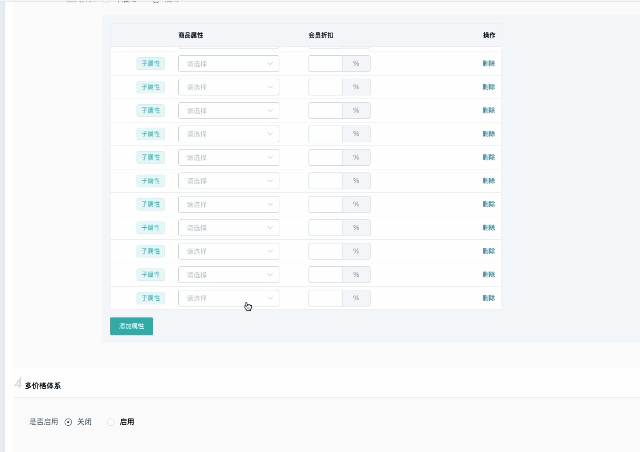Click the 商品属性 column header
This screenshot has height=452, width=640.
click(191, 35)
